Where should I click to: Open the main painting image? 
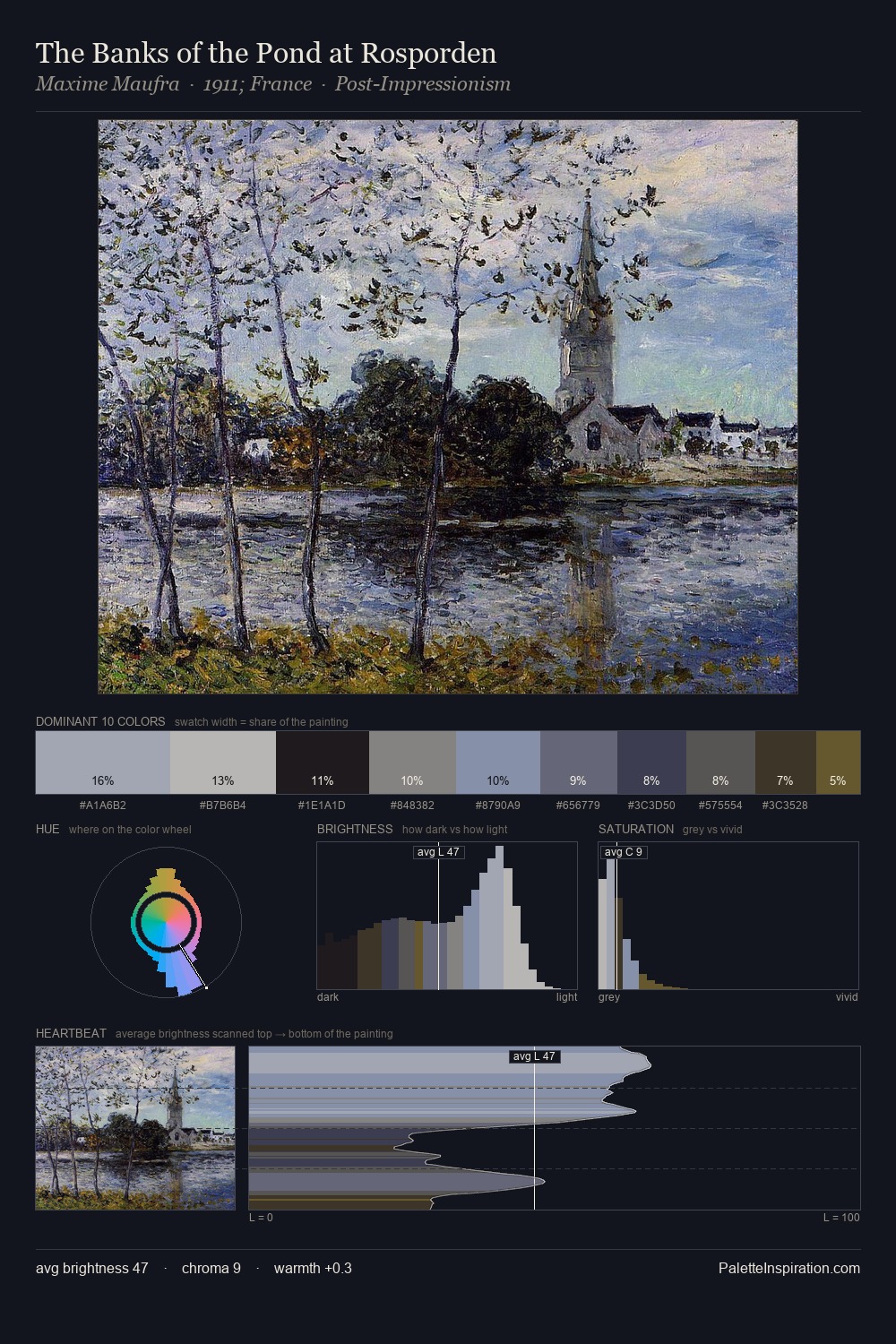point(448,407)
